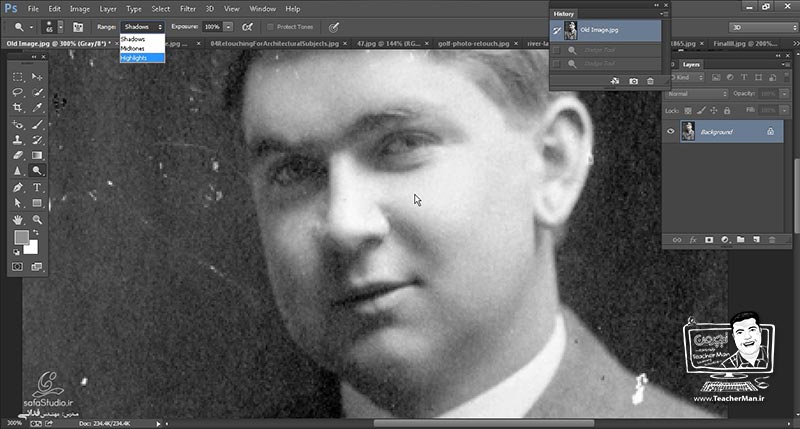The width and height of the screenshot is (800, 429).
Task: Toggle lock all padlock icon
Action: (727, 110)
